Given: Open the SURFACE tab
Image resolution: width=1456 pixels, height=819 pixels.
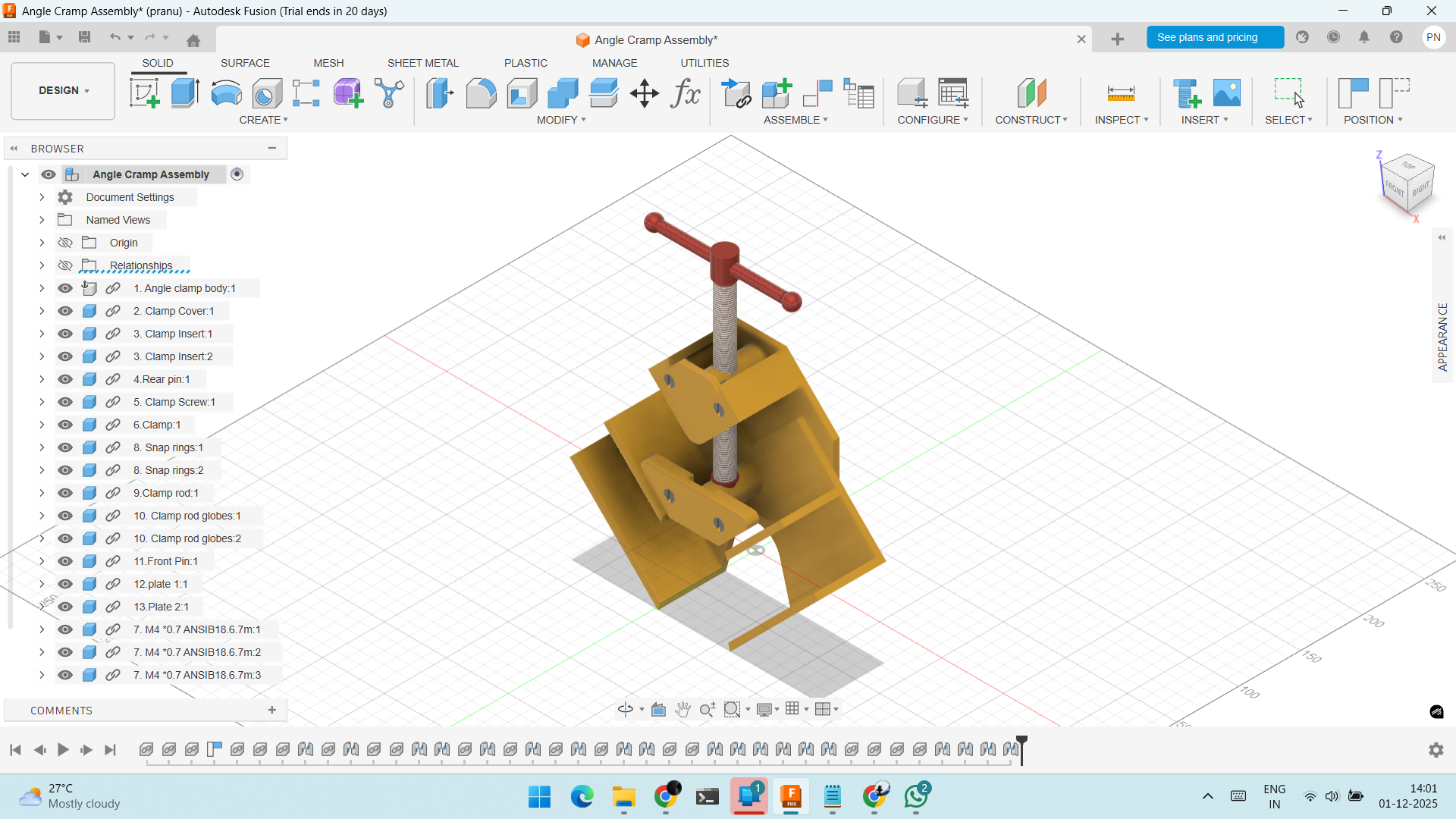Looking at the screenshot, I should click(245, 63).
